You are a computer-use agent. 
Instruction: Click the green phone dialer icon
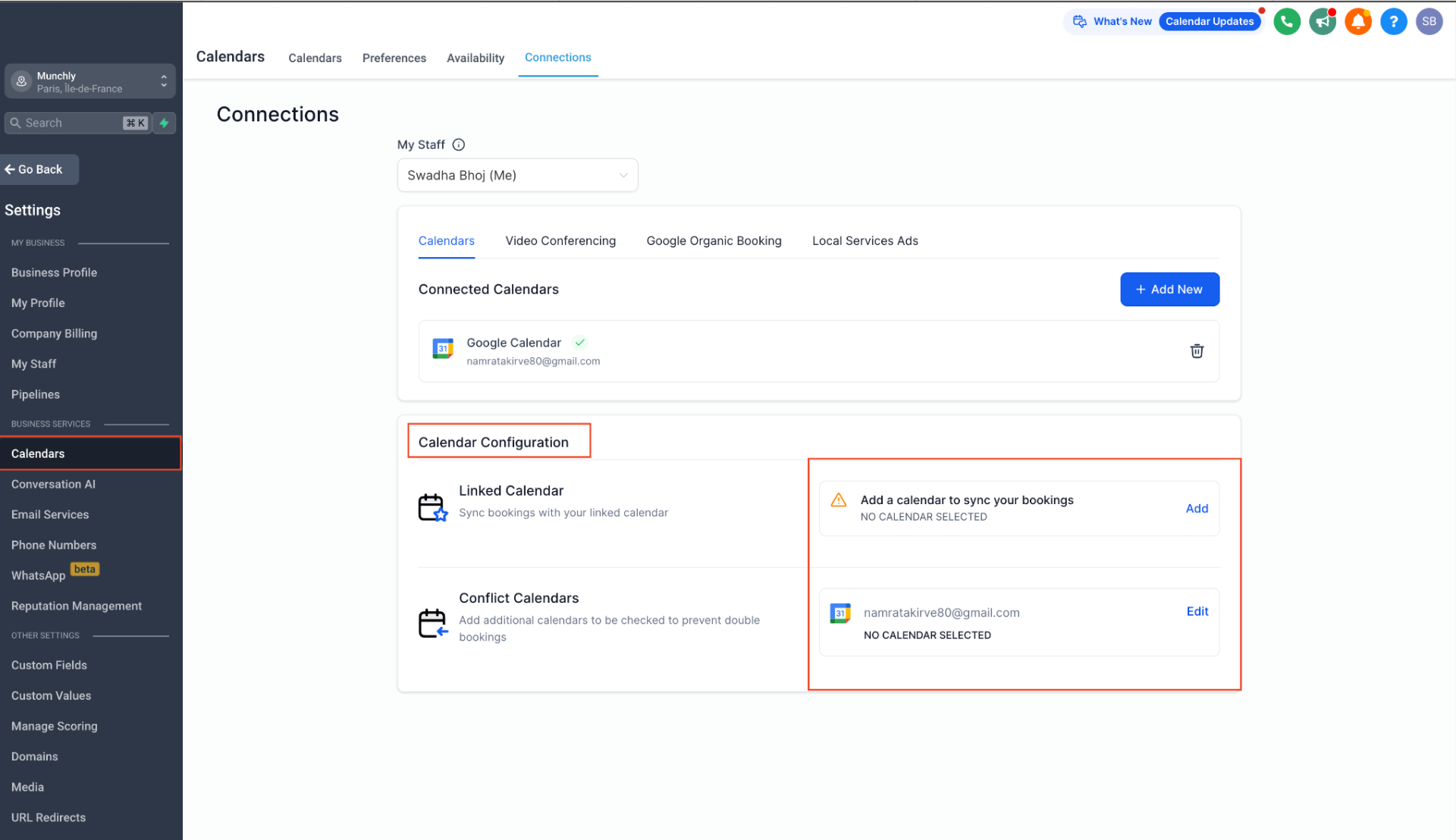click(x=1287, y=21)
